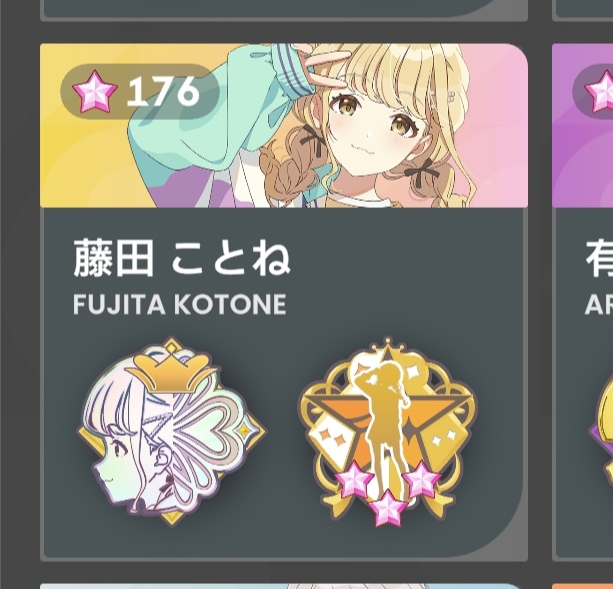Open Fujita Kotone's banner illustration

pyautogui.click(x=284, y=125)
